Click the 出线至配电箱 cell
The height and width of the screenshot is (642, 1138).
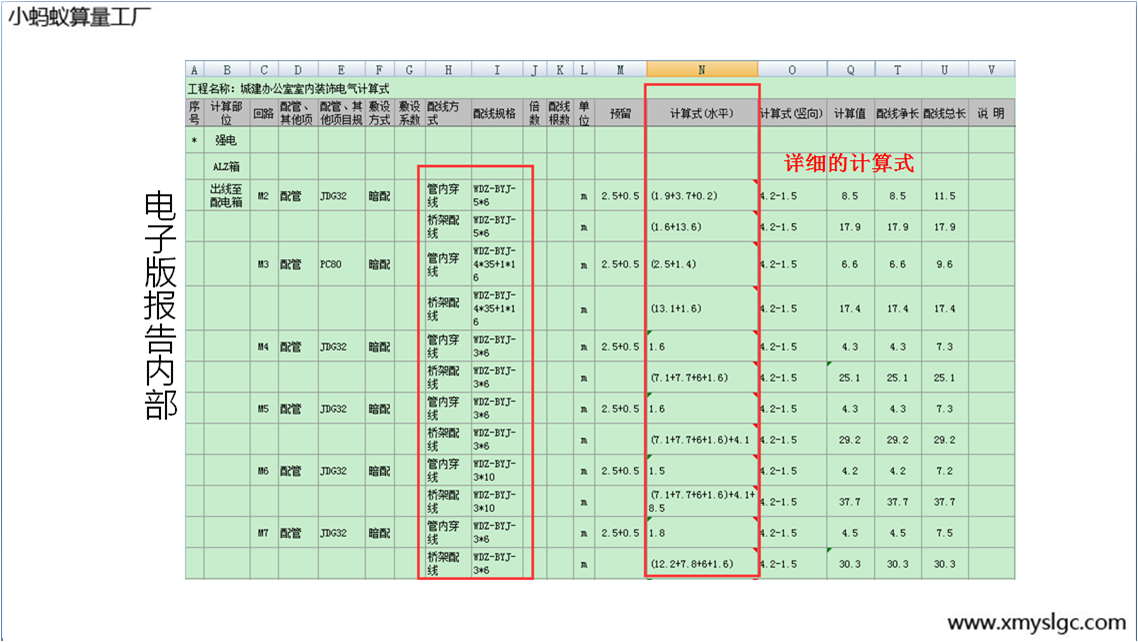pyautogui.click(x=226, y=196)
